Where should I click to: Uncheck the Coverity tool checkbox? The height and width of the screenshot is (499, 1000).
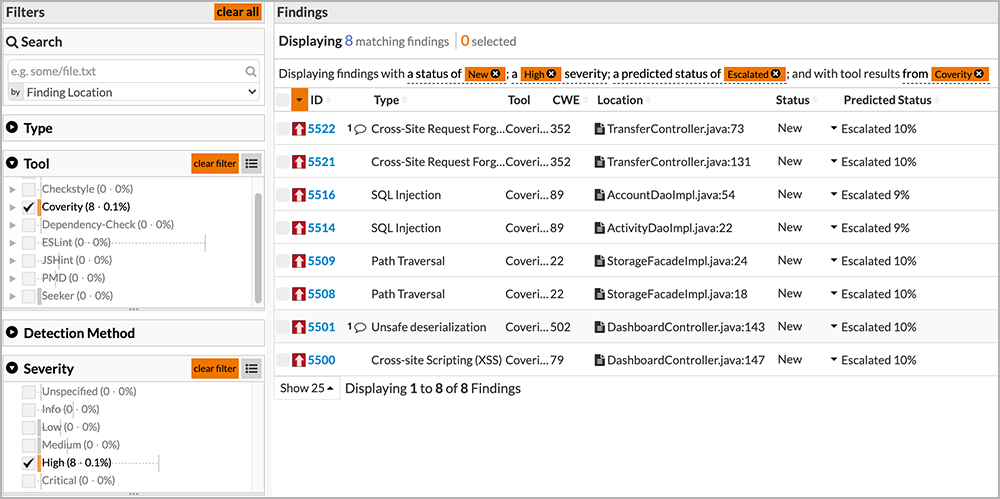coord(28,207)
